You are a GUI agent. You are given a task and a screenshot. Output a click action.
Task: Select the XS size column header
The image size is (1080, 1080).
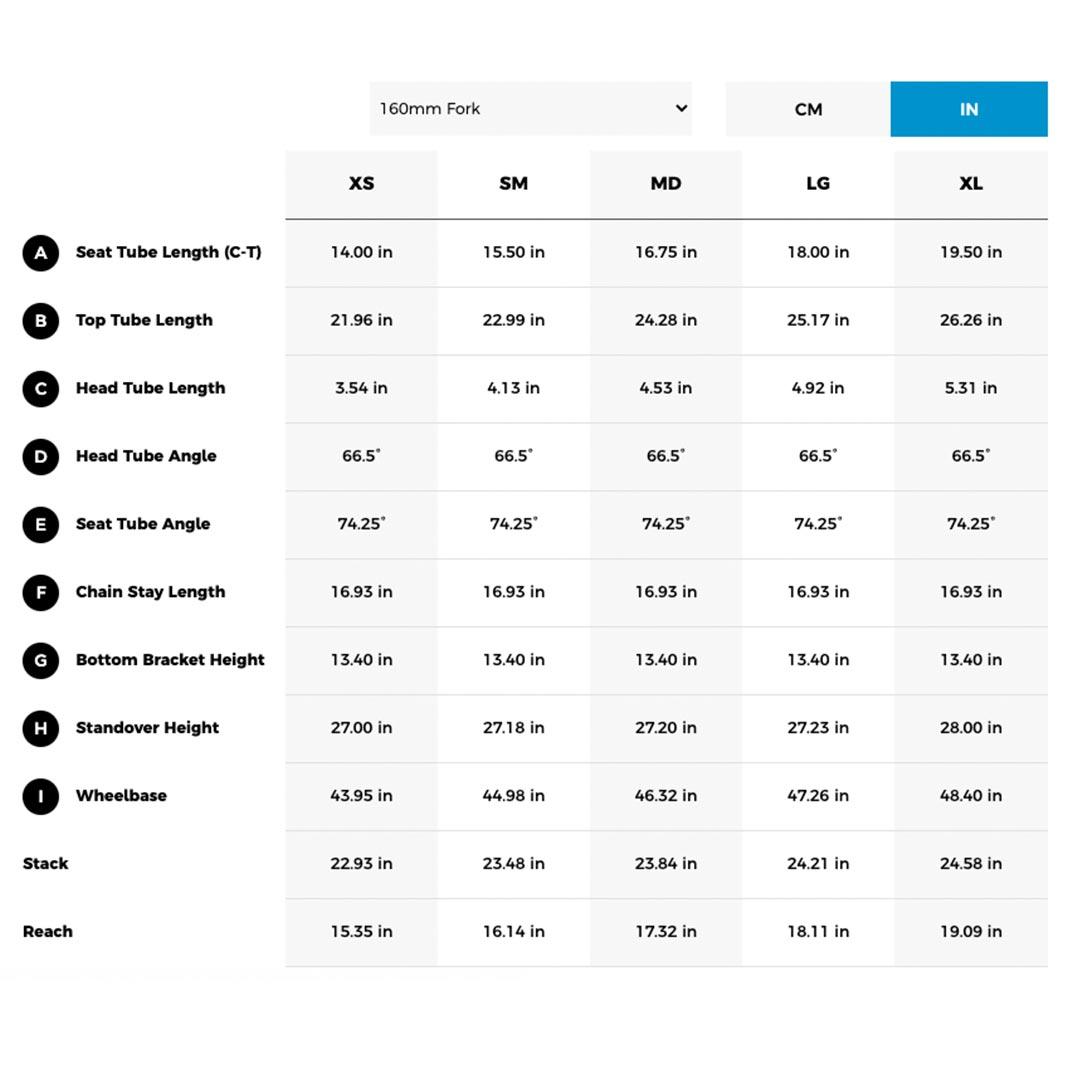pyautogui.click(x=361, y=184)
